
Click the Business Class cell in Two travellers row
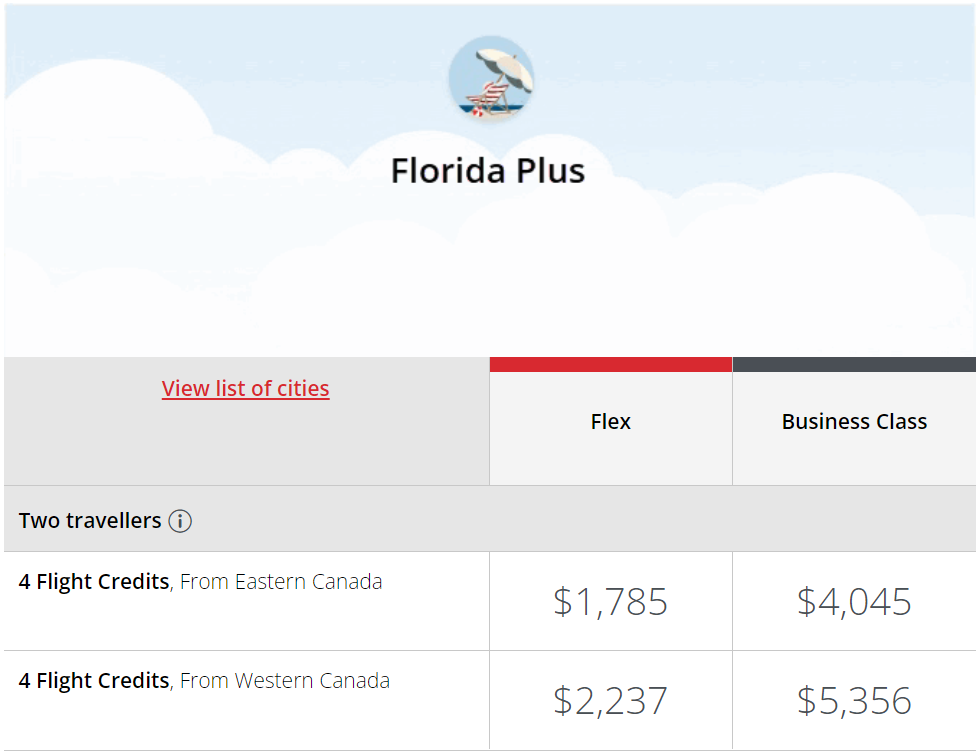tap(854, 519)
